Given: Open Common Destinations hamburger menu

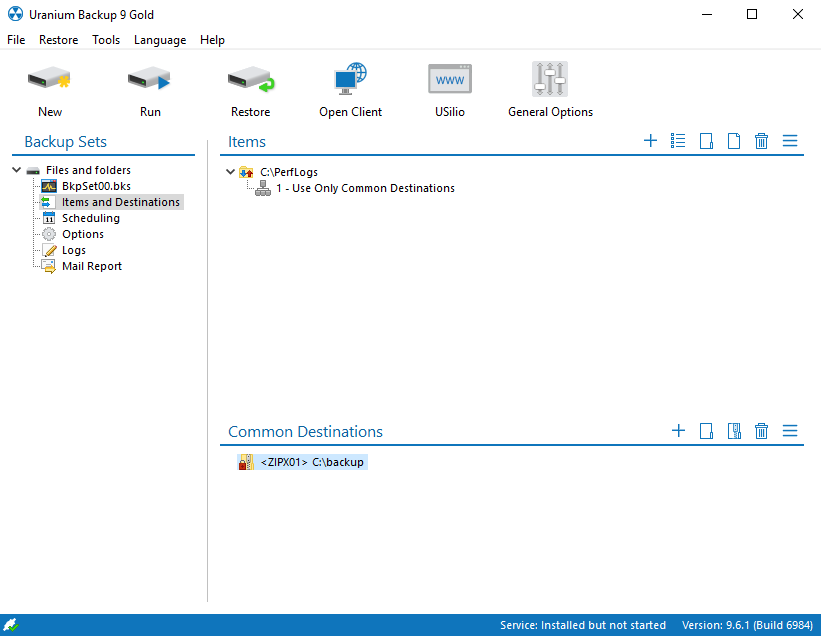Looking at the screenshot, I should pyautogui.click(x=789, y=431).
